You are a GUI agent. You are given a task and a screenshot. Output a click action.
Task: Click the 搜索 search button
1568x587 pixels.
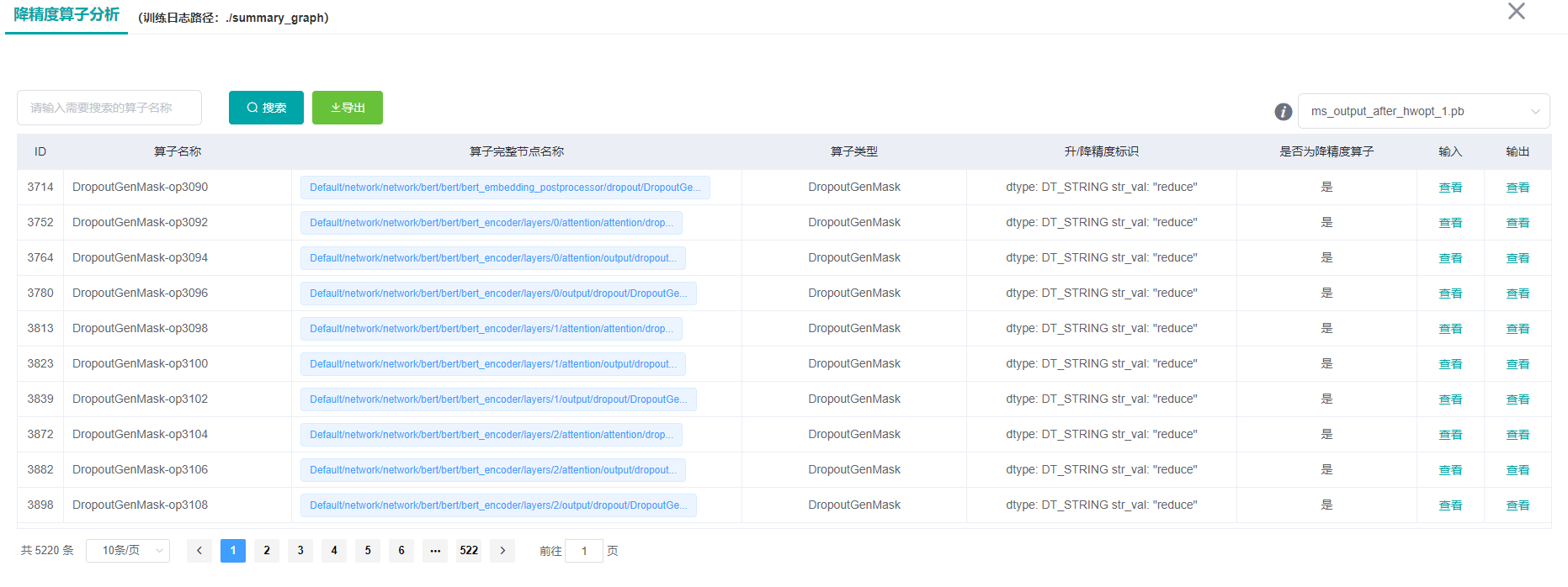pos(266,108)
